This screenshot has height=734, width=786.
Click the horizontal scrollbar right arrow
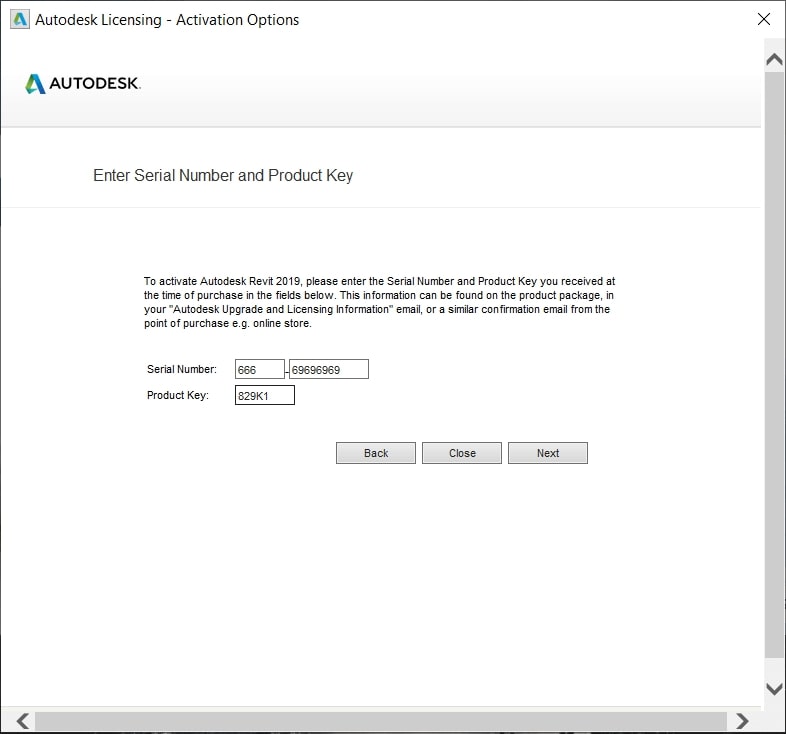(741, 720)
